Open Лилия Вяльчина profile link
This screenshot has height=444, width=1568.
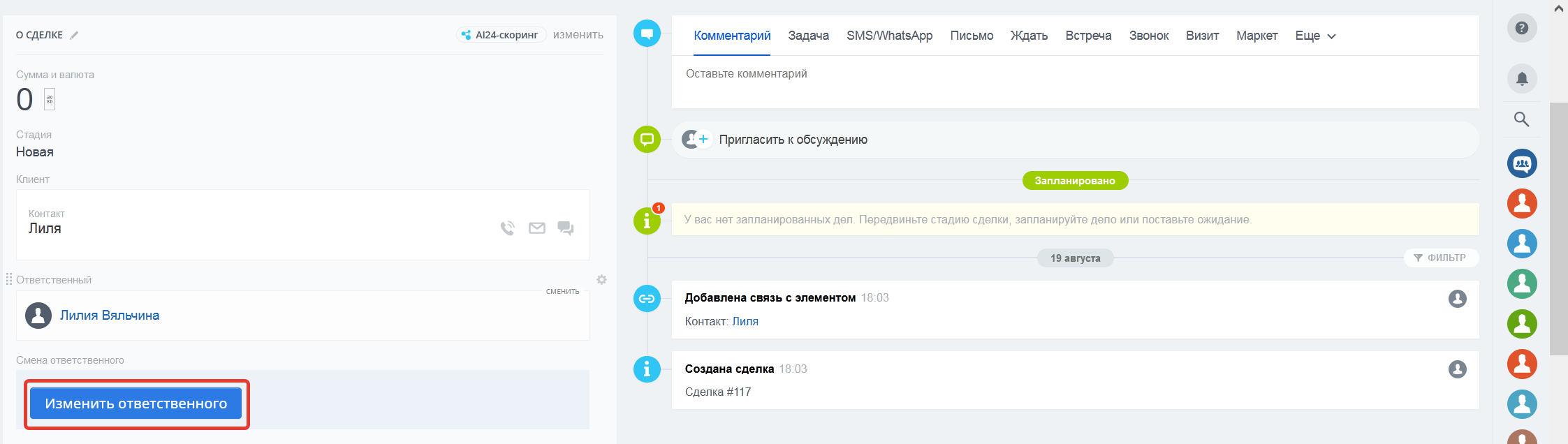click(110, 316)
